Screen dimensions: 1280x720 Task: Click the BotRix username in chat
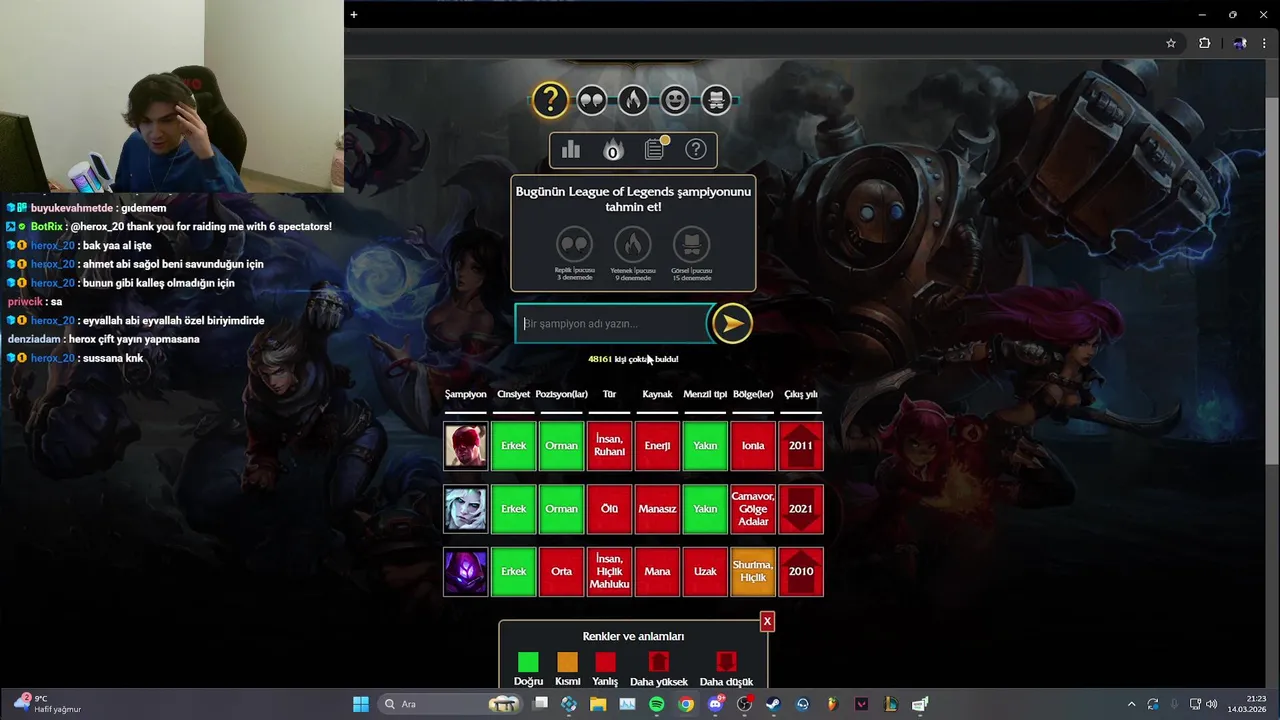[x=47, y=227]
